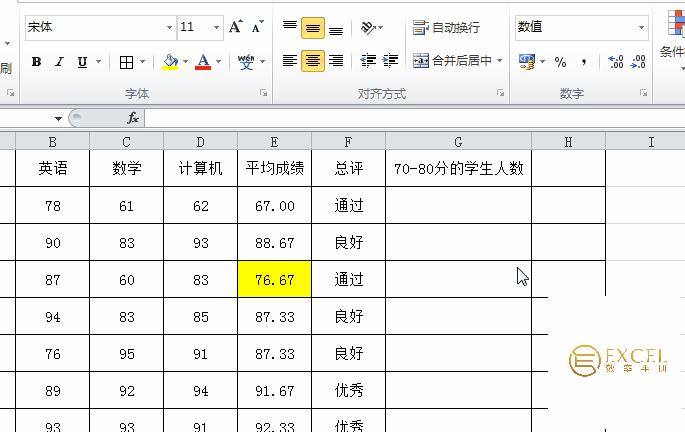
Task: Click the 70-80分的学生人数 header cell
Action: pyautogui.click(x=458, y=168)
